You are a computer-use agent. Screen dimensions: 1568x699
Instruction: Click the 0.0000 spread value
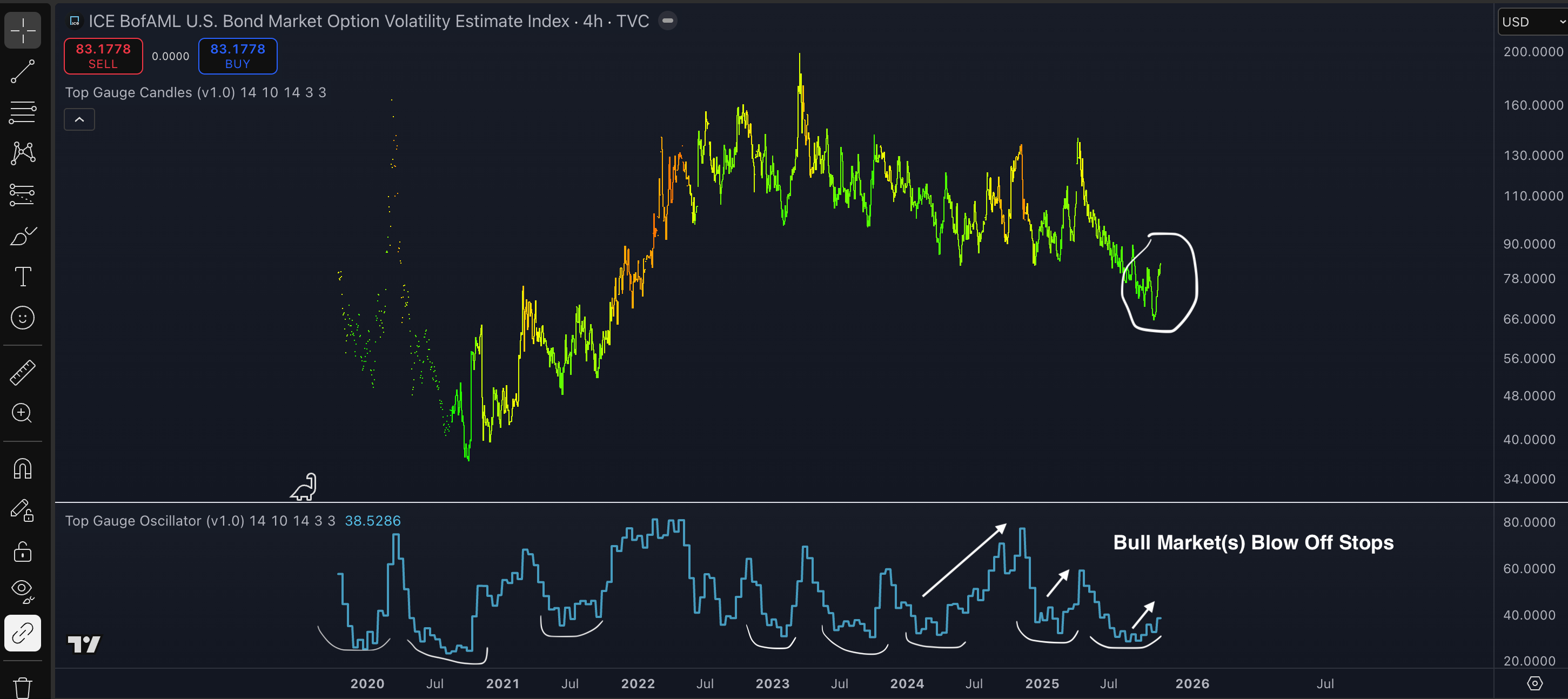tap(170, 56)
